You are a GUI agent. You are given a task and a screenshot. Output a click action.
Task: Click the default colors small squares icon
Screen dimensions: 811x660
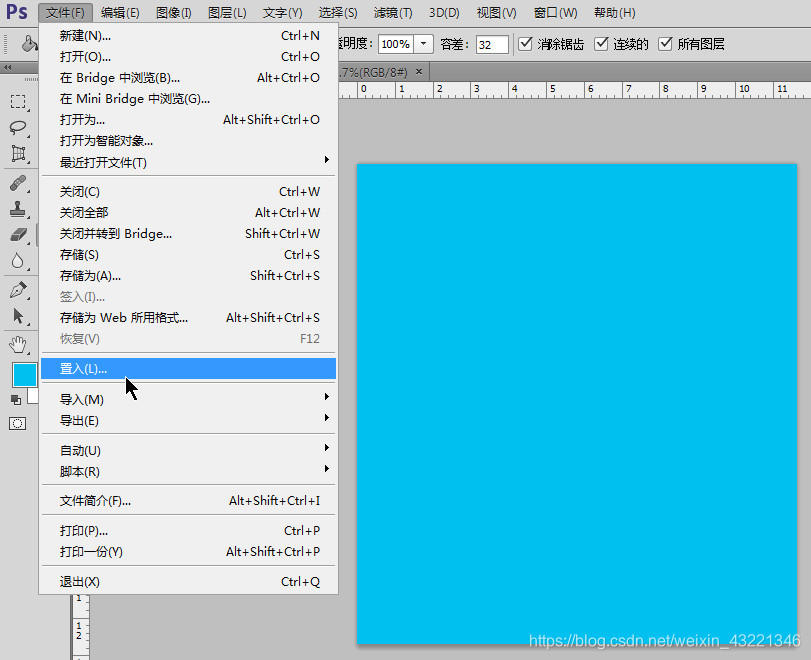16,400
